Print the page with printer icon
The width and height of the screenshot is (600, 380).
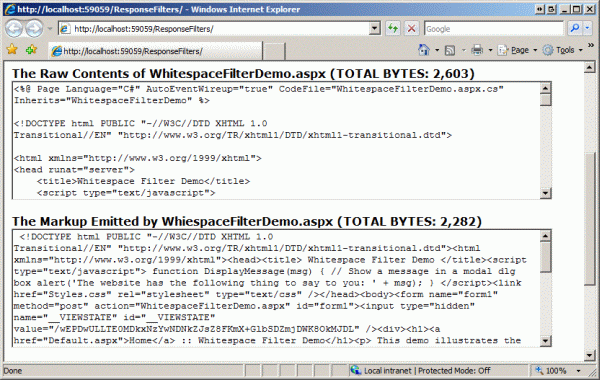pyautogui.click(x=477, y=50)
